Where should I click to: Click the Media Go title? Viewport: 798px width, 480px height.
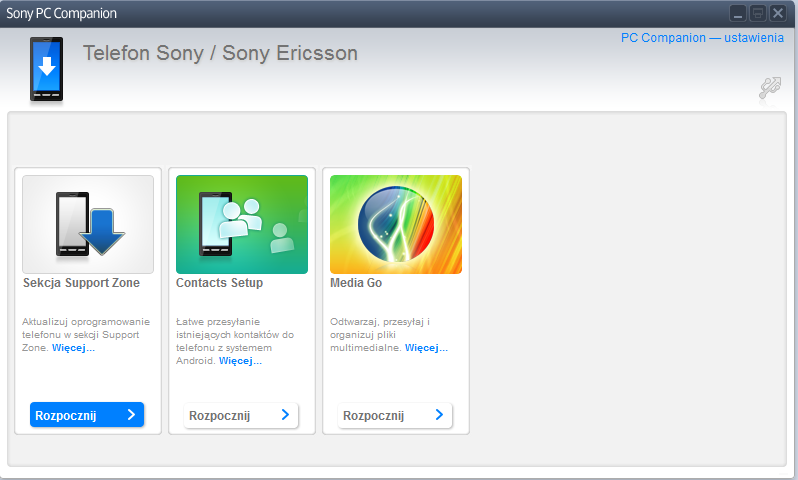(356, 283)
